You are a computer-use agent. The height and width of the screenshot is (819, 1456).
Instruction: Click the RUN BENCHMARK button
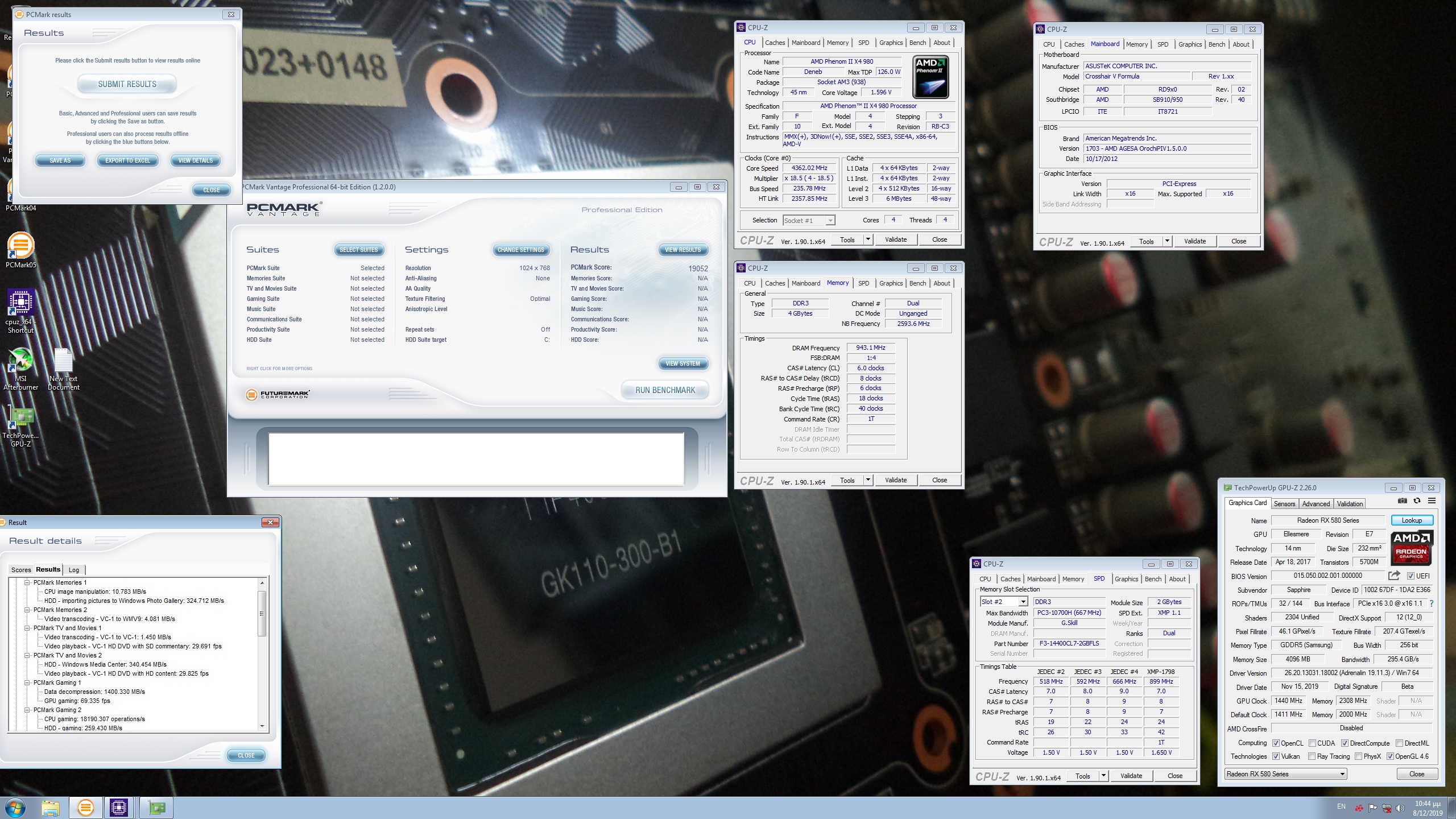(x=665, y=390)
